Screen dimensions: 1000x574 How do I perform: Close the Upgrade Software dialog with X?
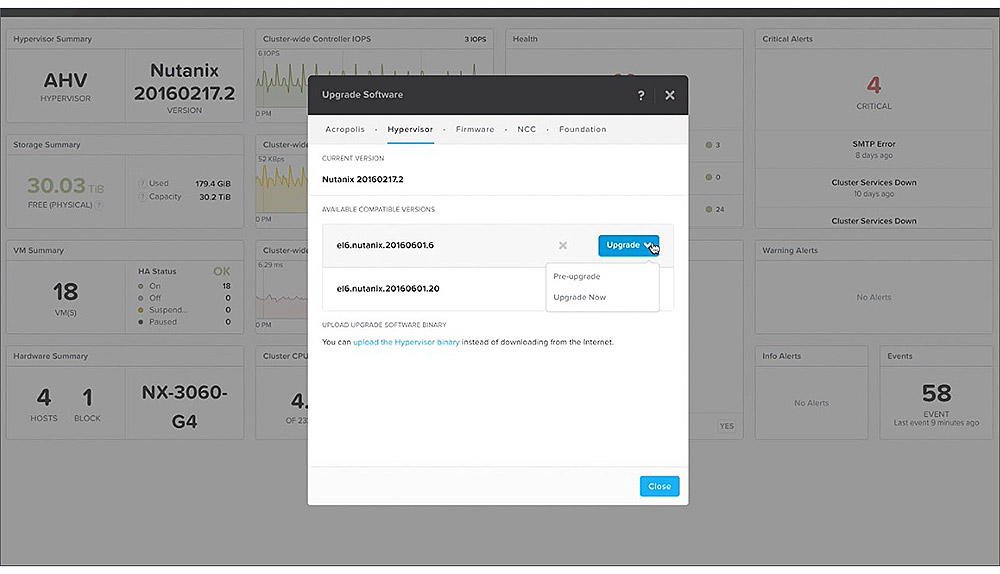(x=670, y=95)
